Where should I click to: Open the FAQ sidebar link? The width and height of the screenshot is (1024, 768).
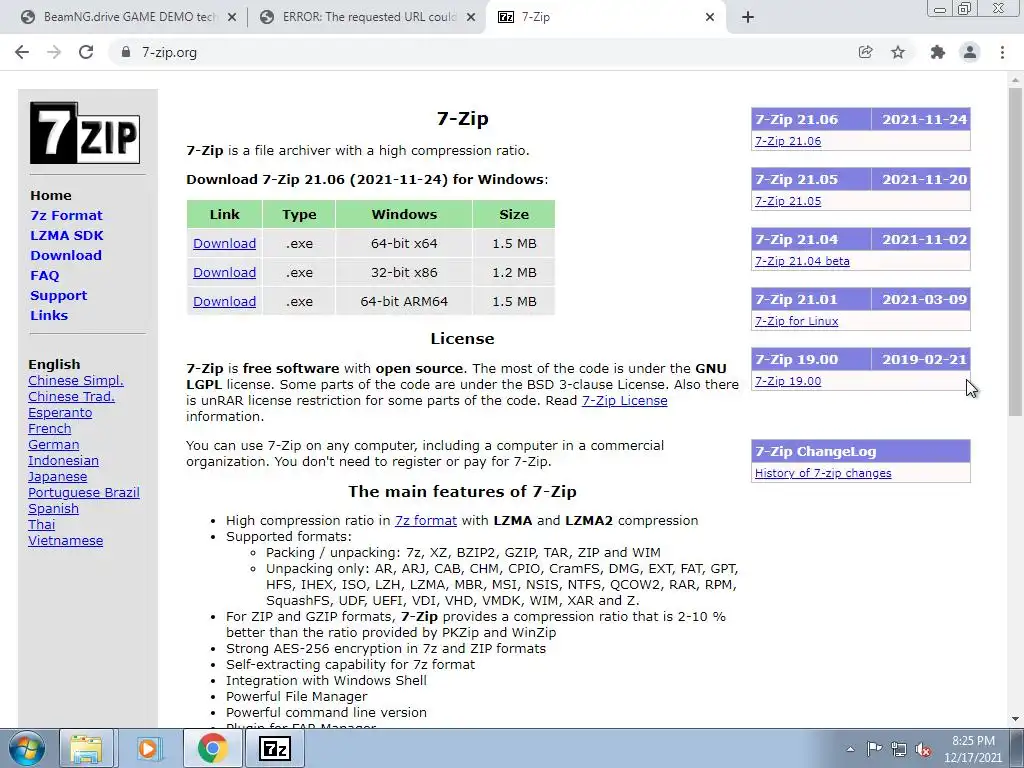click(x=44, y=276)
